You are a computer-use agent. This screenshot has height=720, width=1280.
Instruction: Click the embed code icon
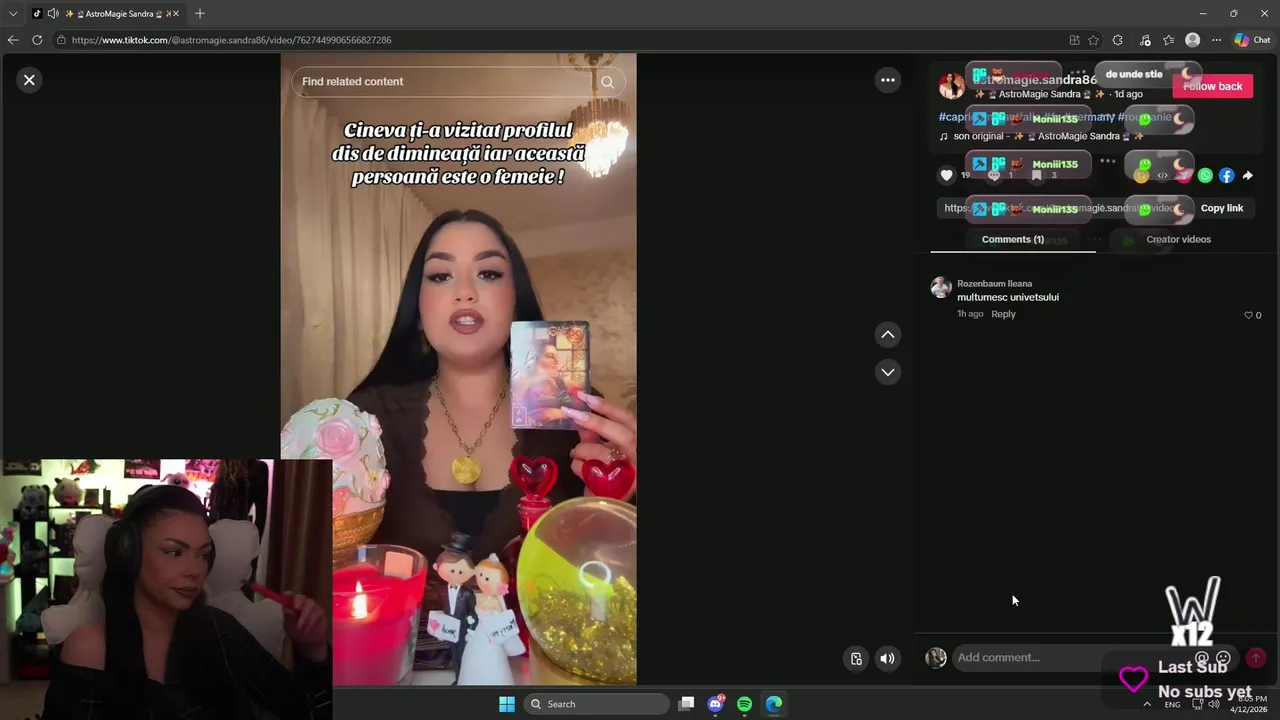[x=1162, y=175]
